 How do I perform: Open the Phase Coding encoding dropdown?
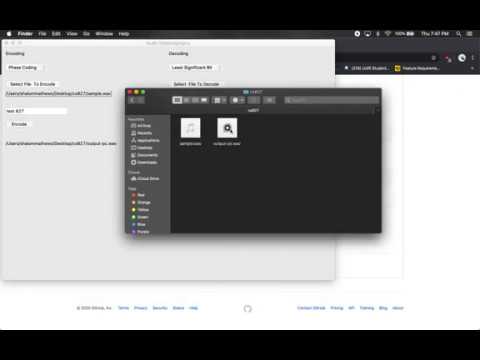click(26, 68)
